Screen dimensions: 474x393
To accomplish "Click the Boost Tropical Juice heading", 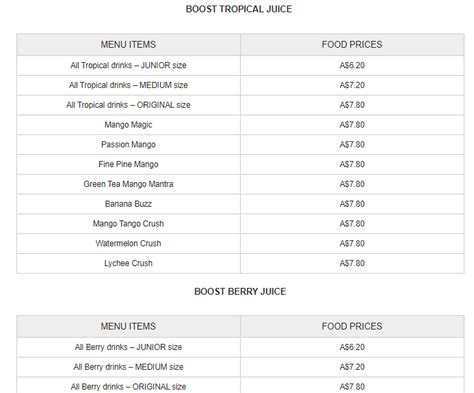I will (239, 9).
